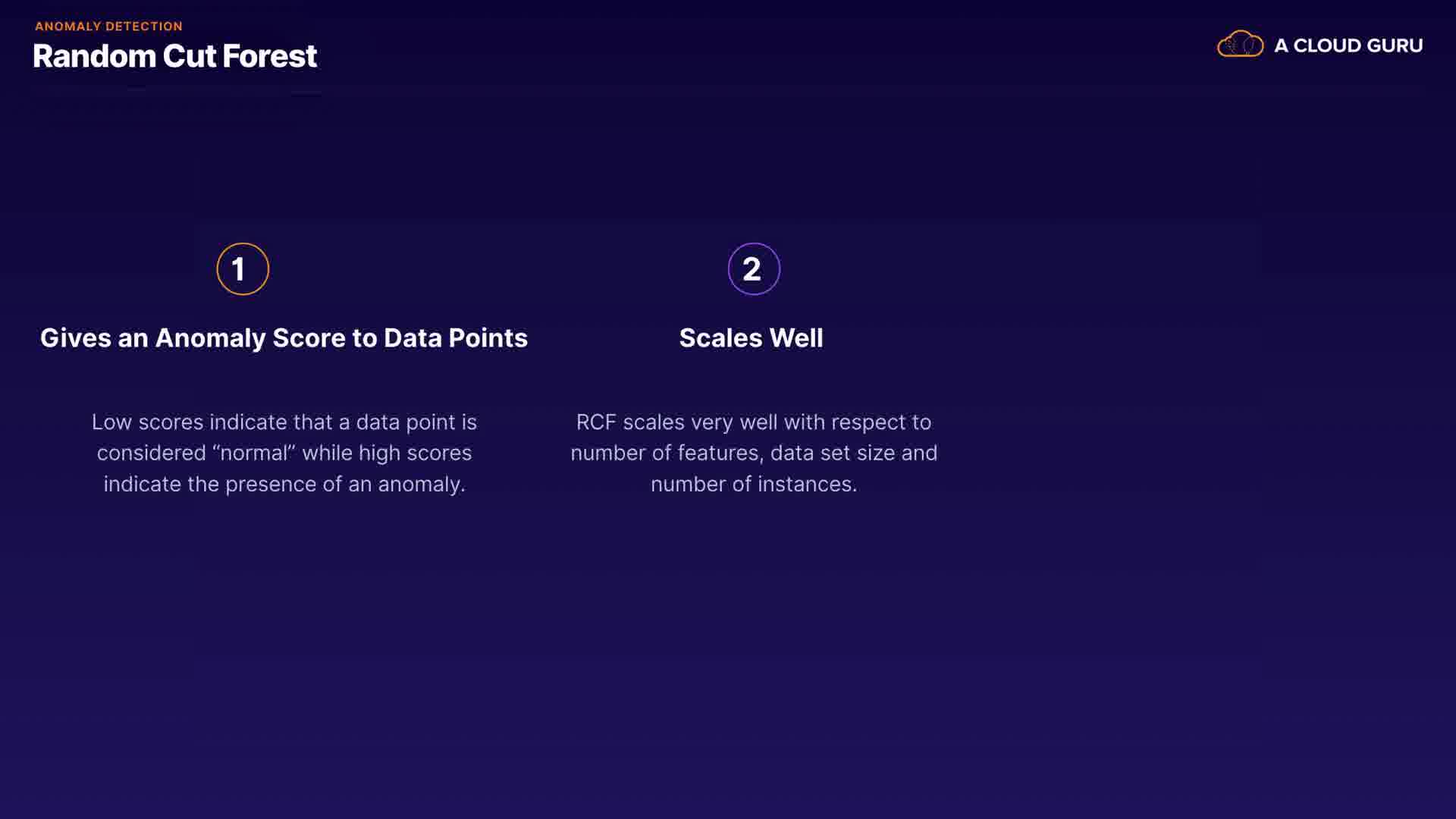Click the word "Points" in the first heading
This screenshot has width=1456, height=819.
[488, 338]
